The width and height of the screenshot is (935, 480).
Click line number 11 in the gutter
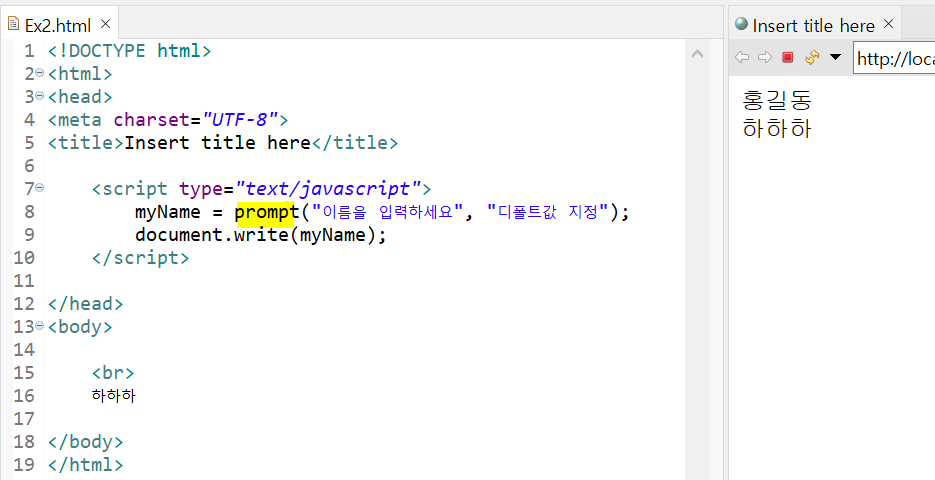point(24,281)
